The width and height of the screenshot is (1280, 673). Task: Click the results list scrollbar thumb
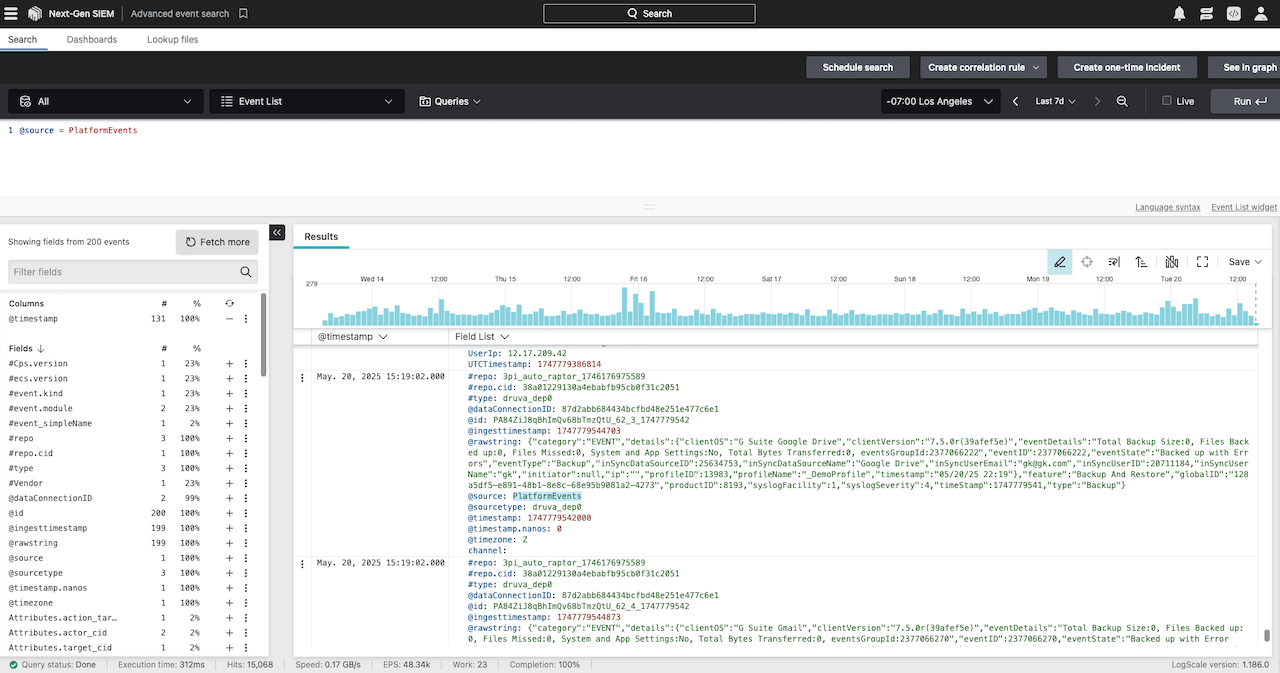[1266, 635]
